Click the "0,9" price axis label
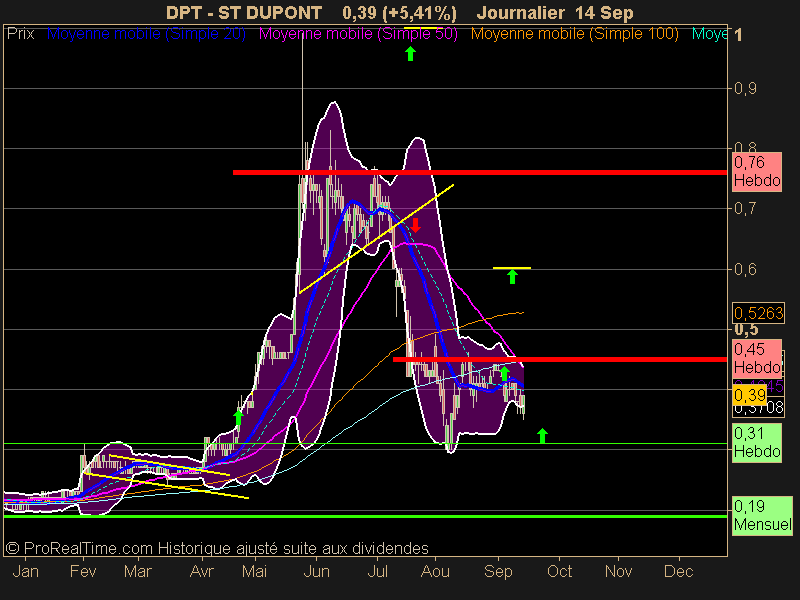Screen dimensions: 800x600 (x=745, y=89)
